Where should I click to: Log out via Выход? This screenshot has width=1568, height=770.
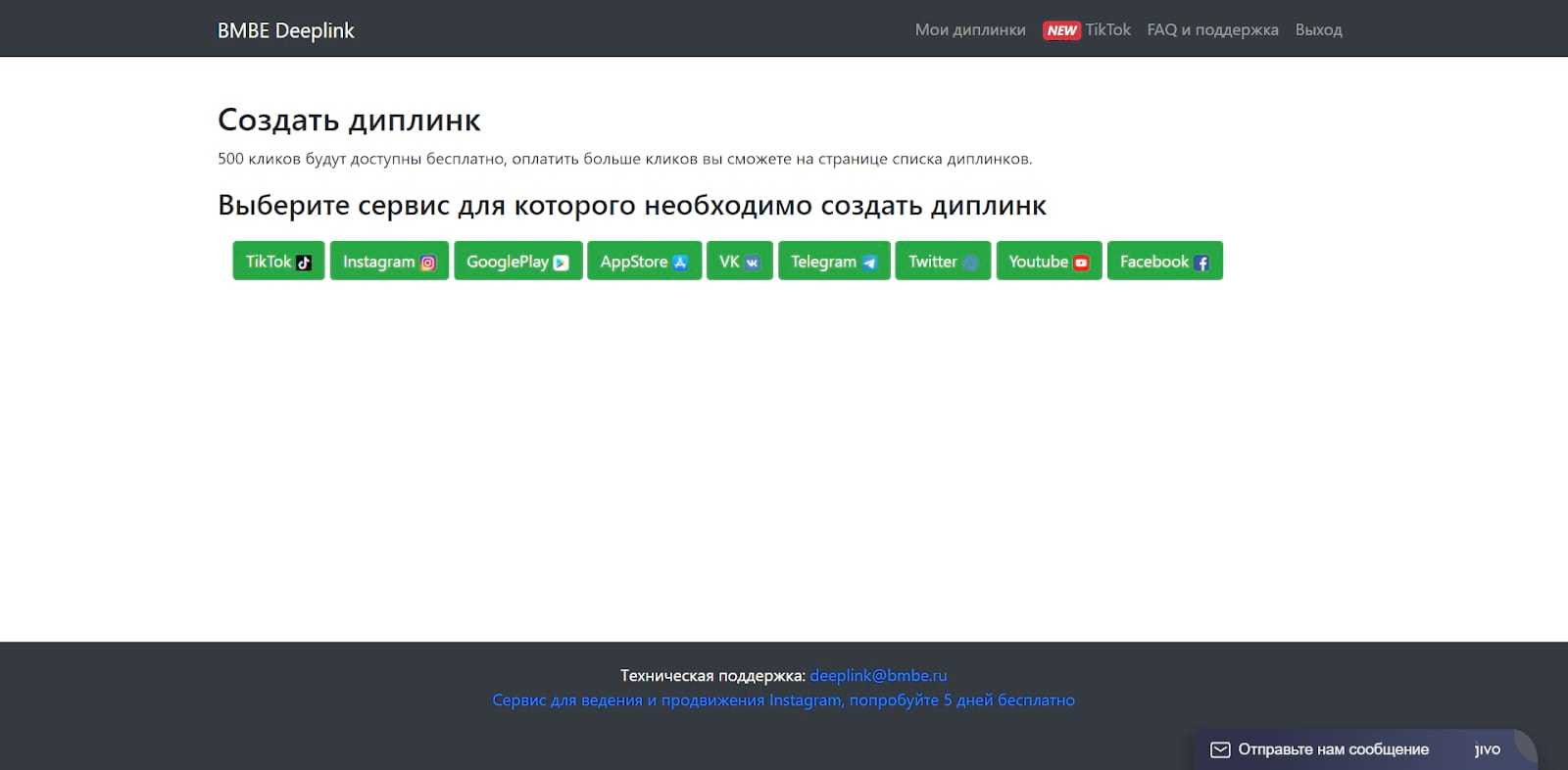point(1318,30)
